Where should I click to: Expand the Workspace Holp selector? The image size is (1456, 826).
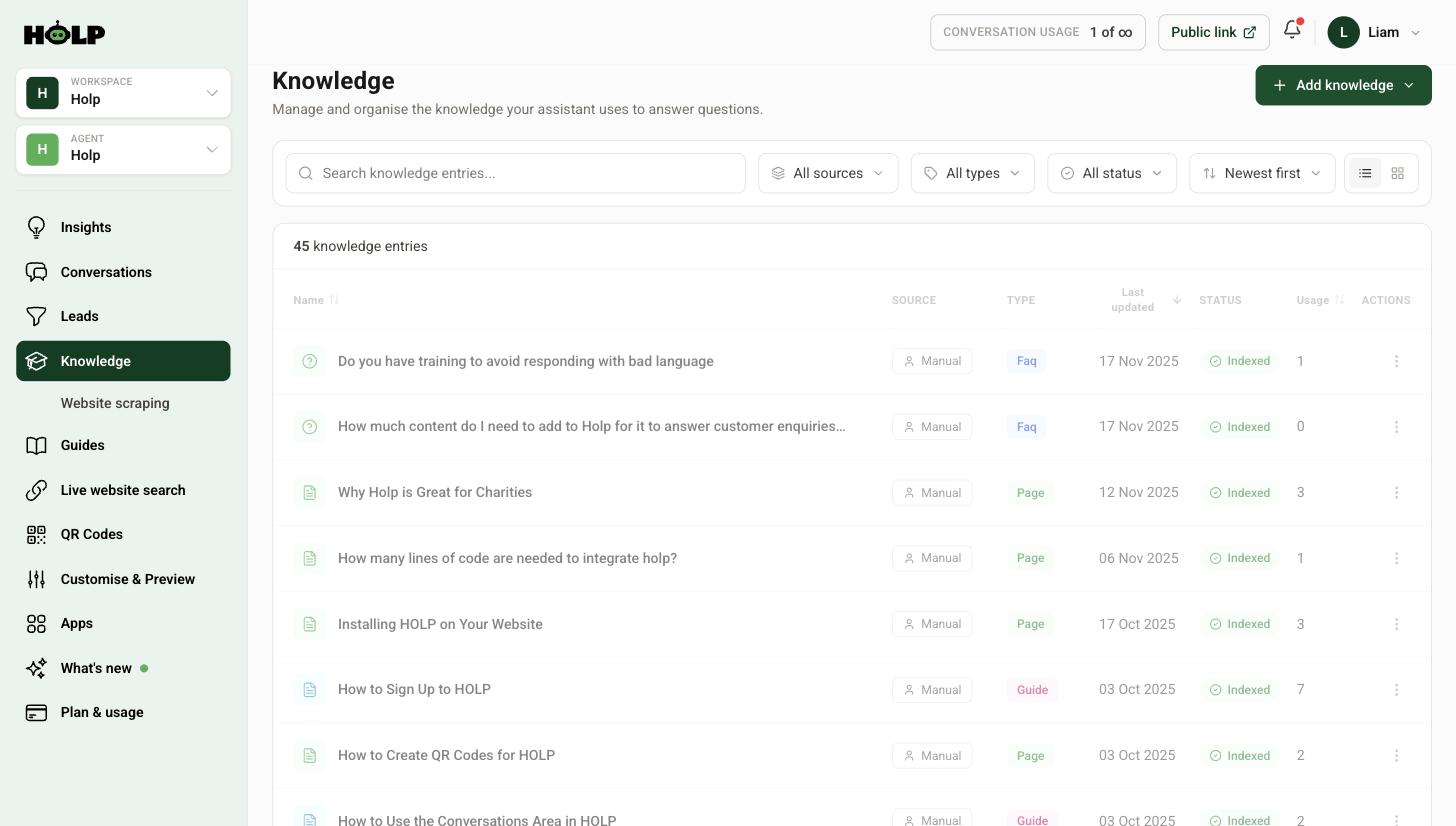[x=123, y=92]
